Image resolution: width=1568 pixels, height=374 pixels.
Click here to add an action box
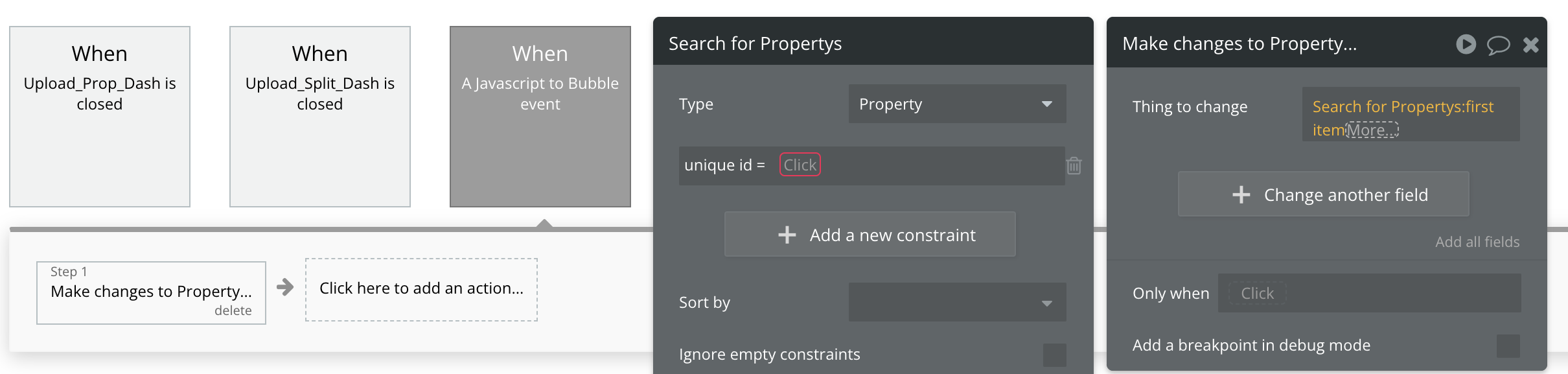coord(421,288)
